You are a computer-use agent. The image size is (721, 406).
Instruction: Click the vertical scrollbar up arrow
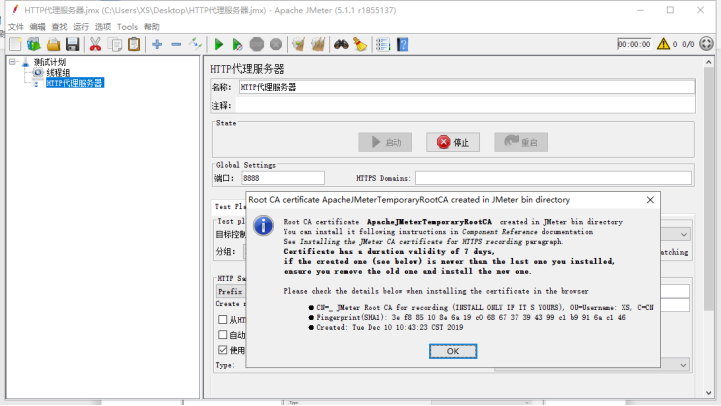click(709, 62)
